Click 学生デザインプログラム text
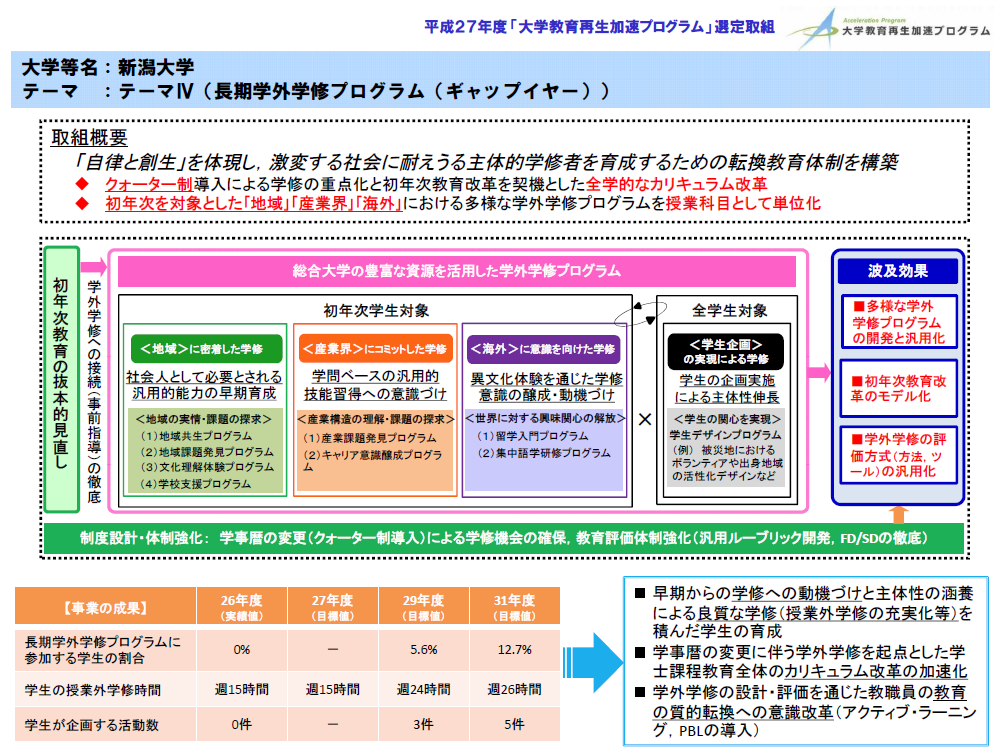 coord(725,435)
